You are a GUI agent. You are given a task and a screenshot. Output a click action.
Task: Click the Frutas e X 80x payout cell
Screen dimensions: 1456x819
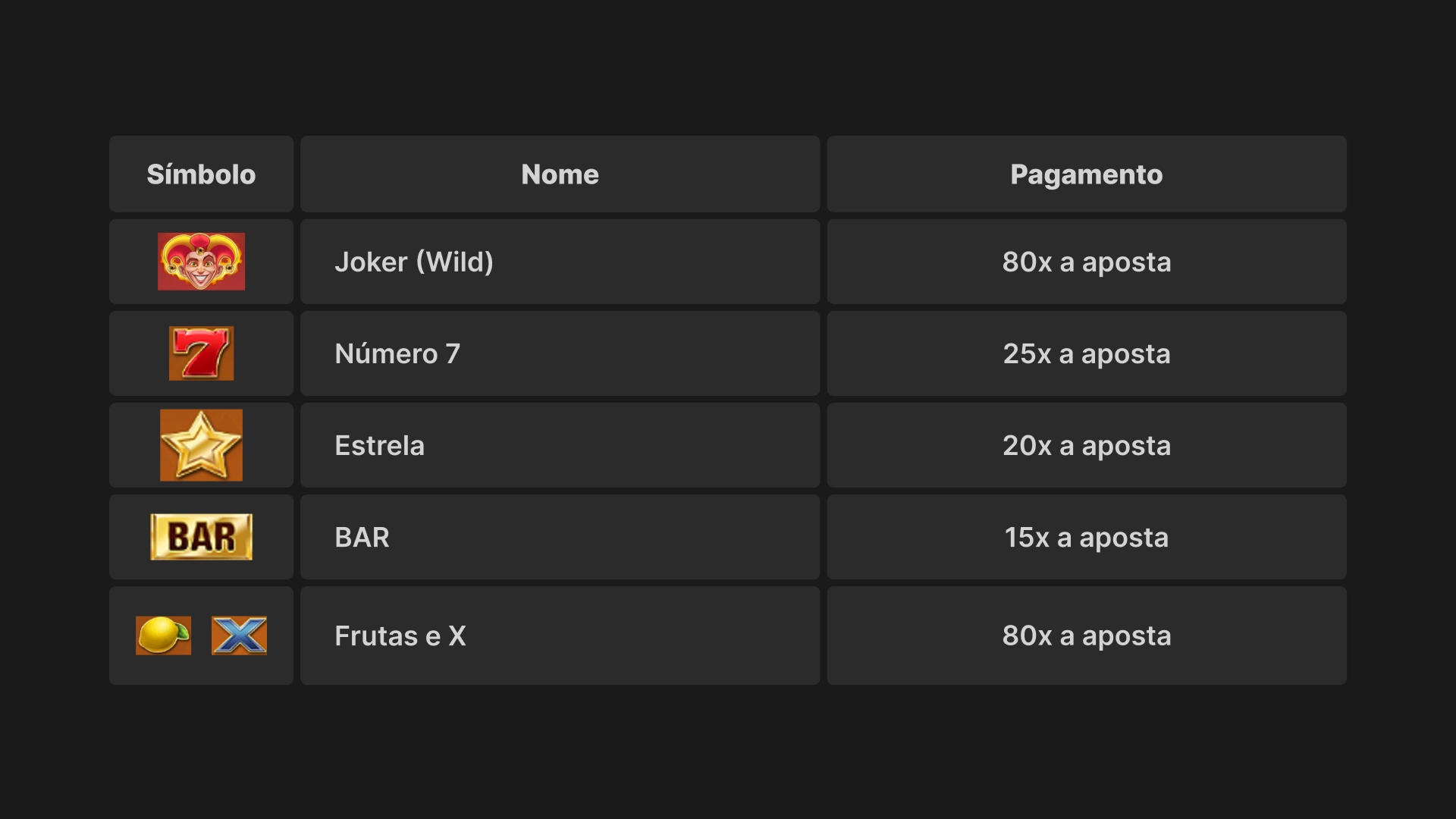click(x=1086, y=635)
